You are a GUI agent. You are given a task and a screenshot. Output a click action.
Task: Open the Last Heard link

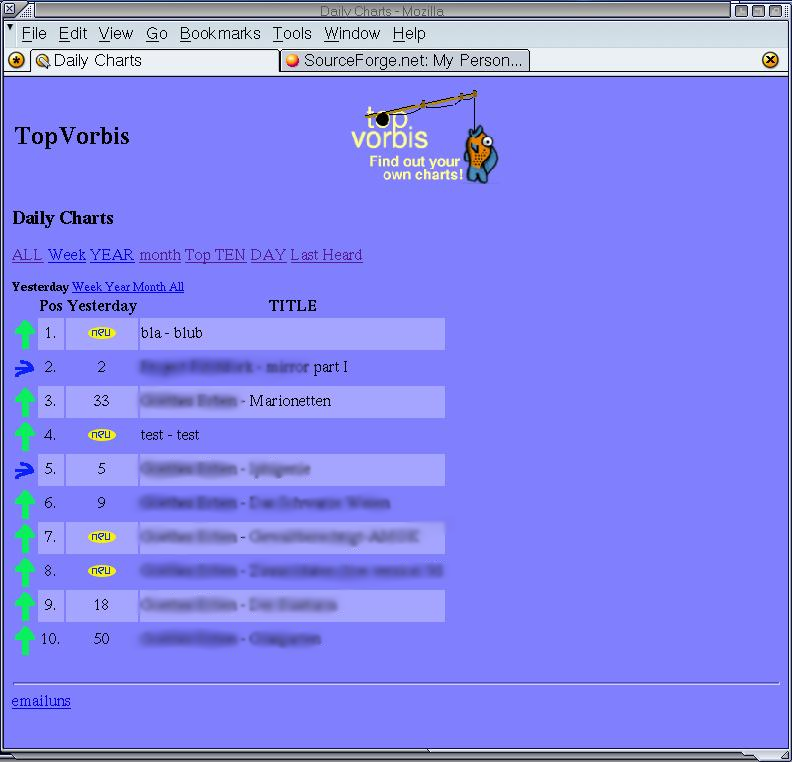(x=326, y=255)
